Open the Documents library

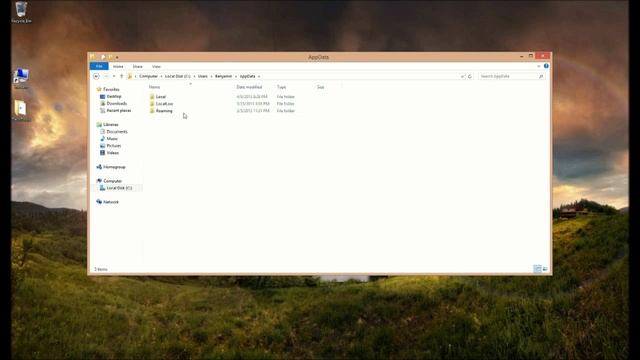pyautogui.click(x=117, y=132)
